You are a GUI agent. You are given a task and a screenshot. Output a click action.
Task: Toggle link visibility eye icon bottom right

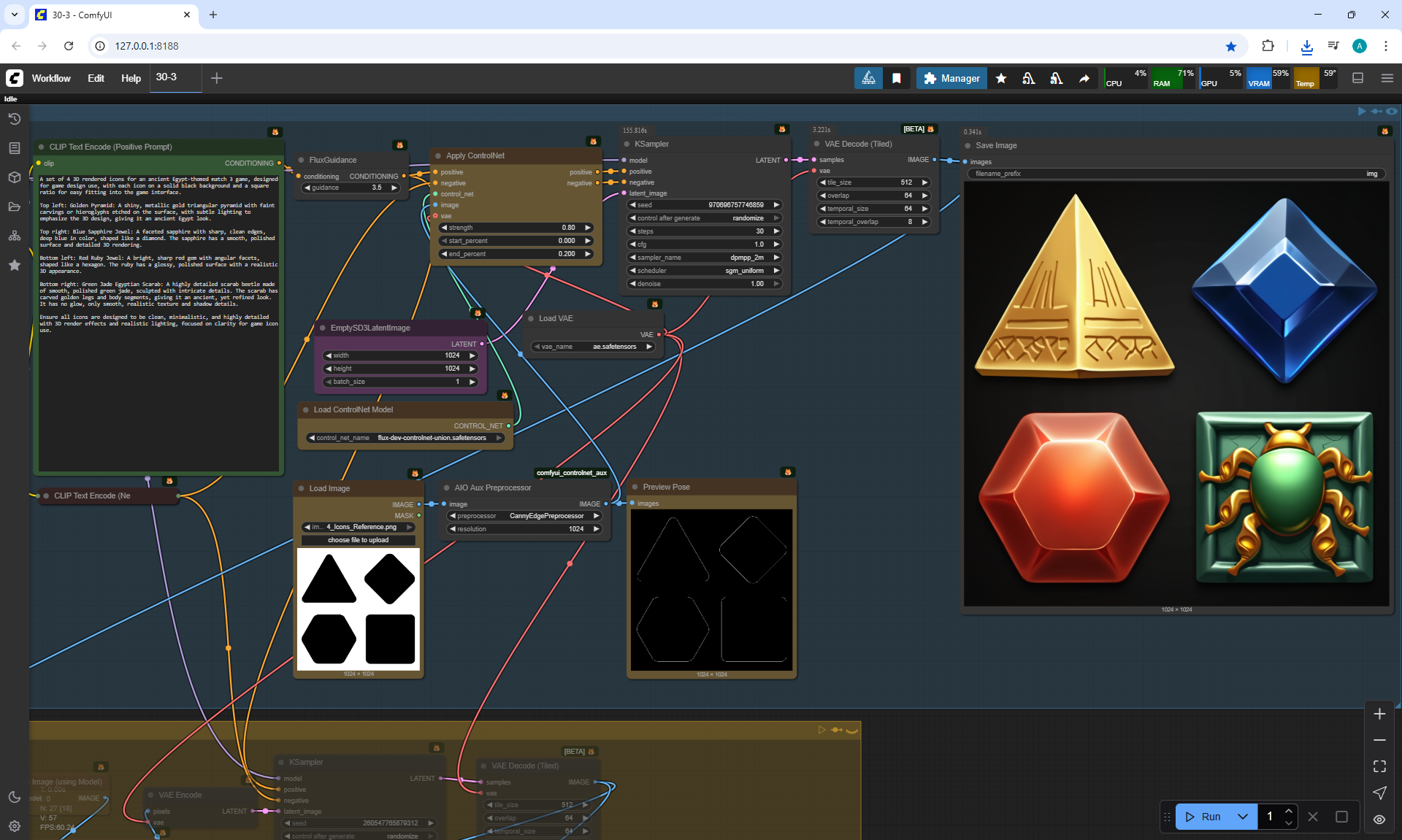click(x=1379, y=819)
